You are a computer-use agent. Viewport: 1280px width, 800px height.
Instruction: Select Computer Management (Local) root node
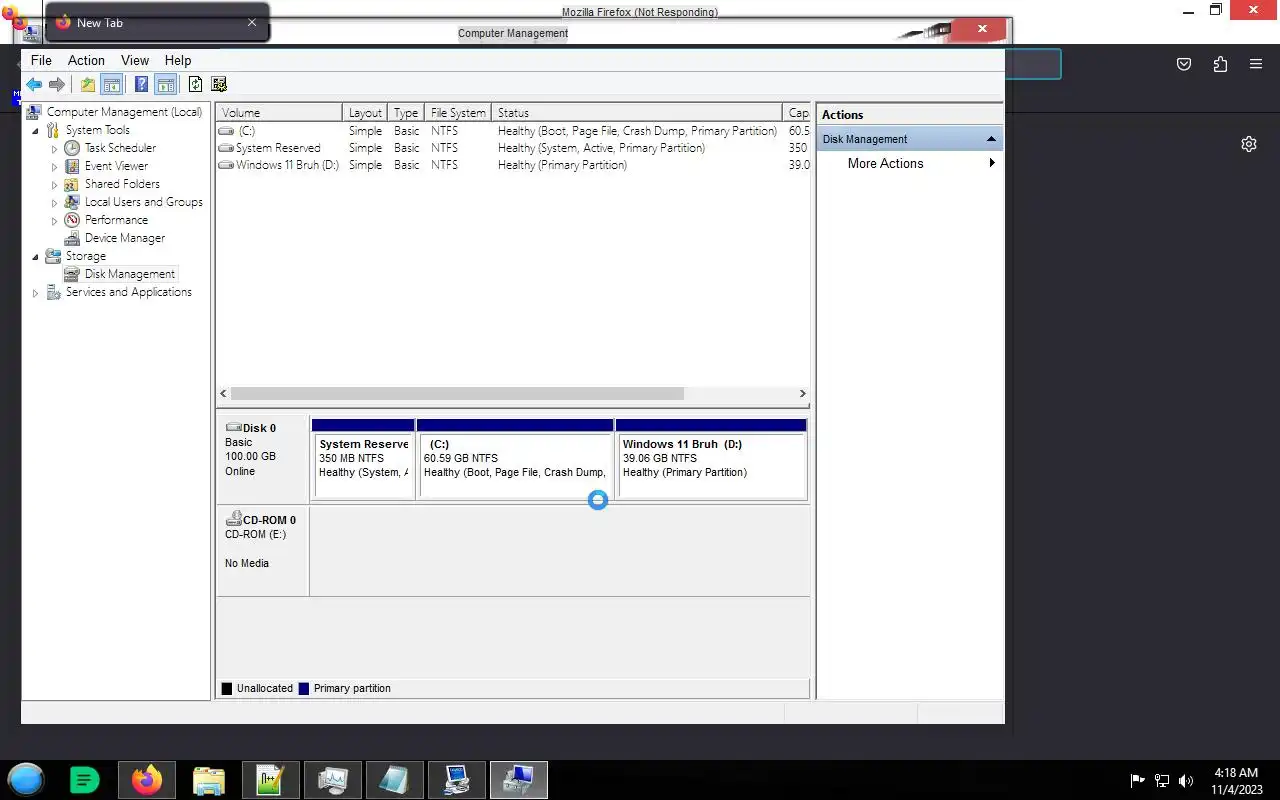click(124, 112)
